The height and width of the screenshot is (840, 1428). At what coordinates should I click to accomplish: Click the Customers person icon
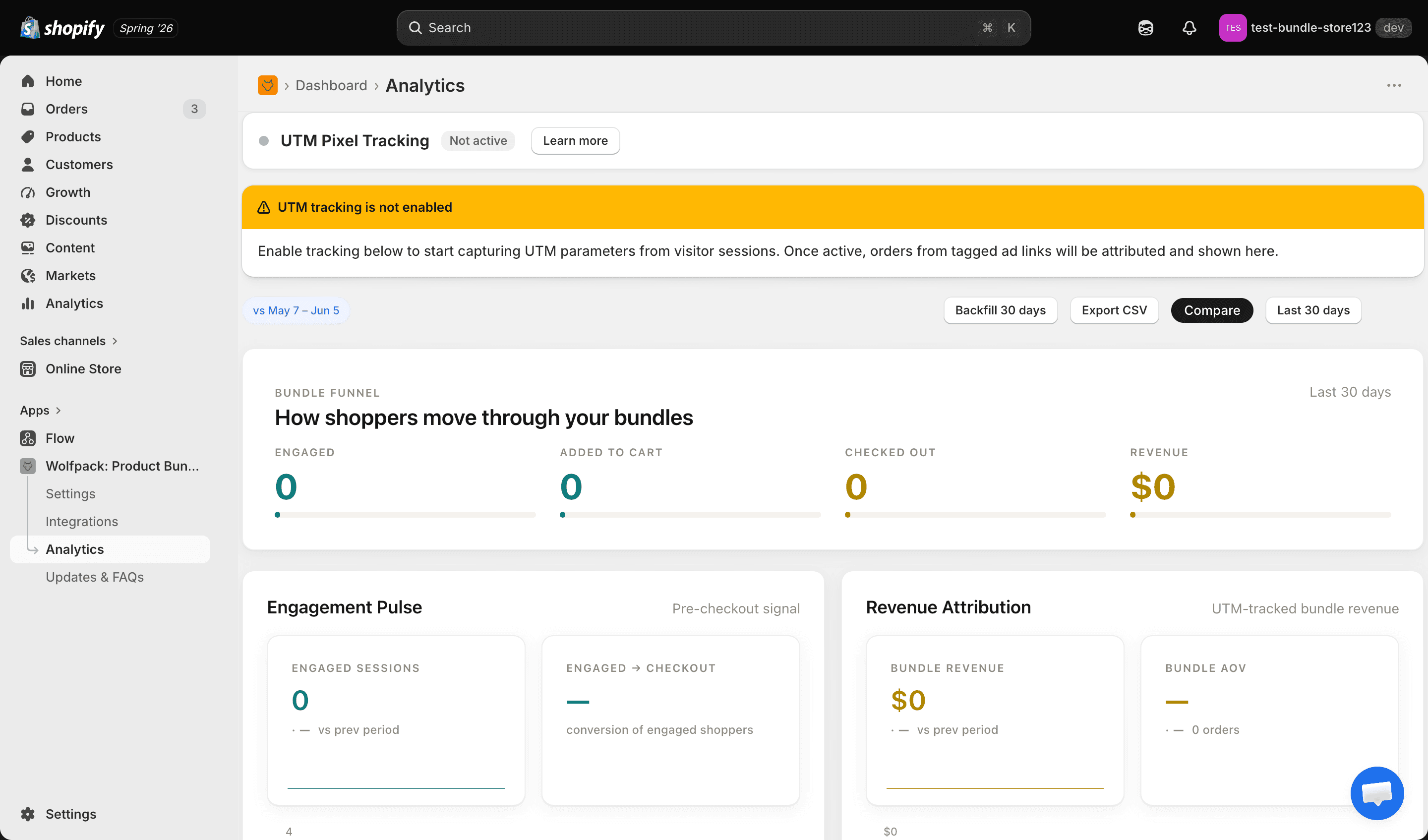tap(28, 164)
